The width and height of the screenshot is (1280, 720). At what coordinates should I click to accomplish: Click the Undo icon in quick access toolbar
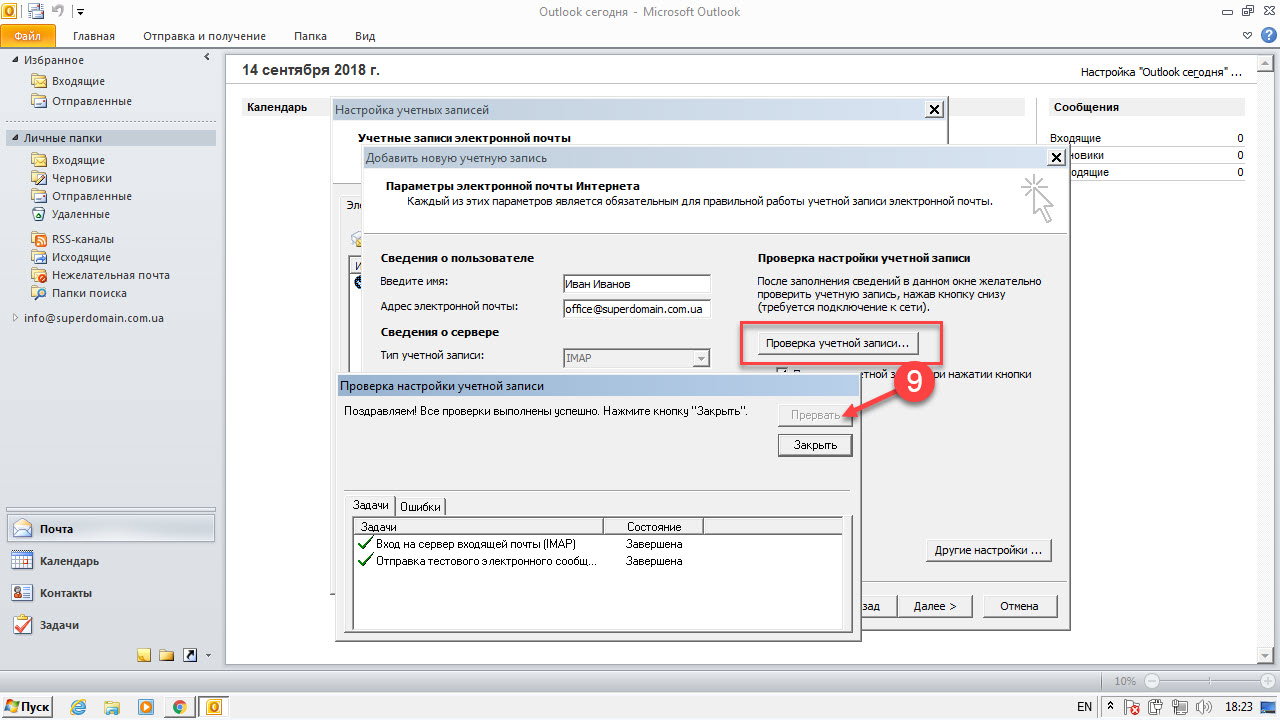point(58,11)
